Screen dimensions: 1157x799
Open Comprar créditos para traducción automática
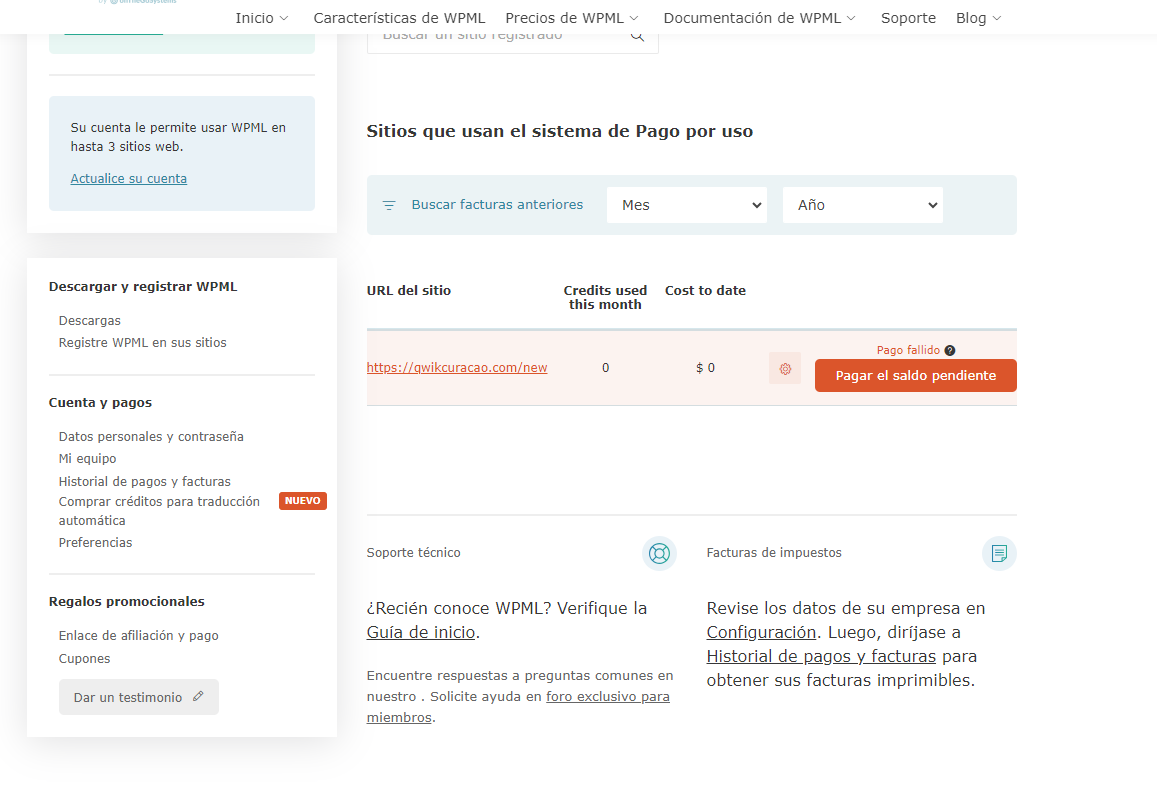tap(159, 511)
